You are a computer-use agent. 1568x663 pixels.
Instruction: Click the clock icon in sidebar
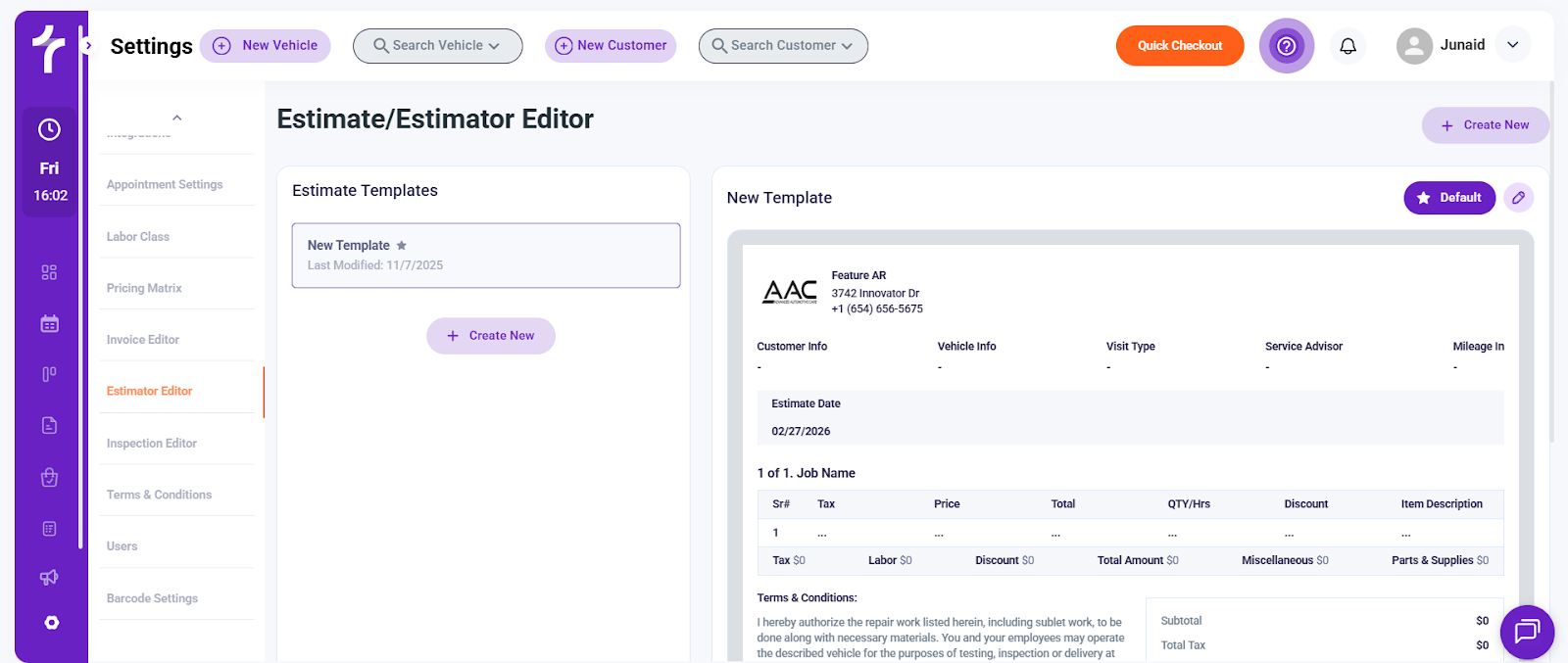pos(50,130)
